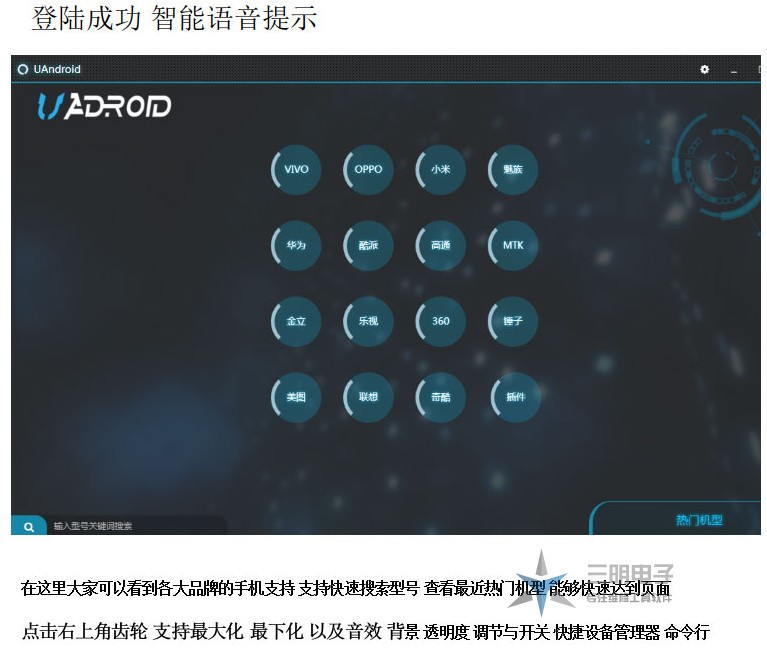This screenshot has width=767, height=649.
Task: Select the VIVO brand circle
Action: (296, 169)
